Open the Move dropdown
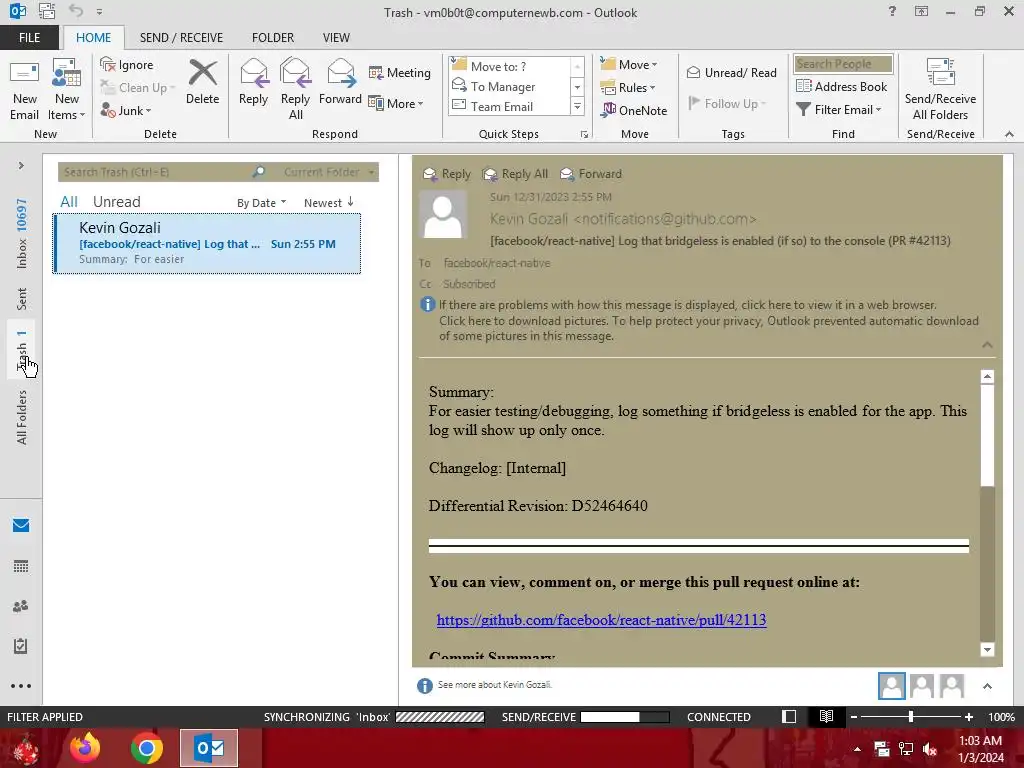Screen dimensions: 1024x768 tap(629, 65)
